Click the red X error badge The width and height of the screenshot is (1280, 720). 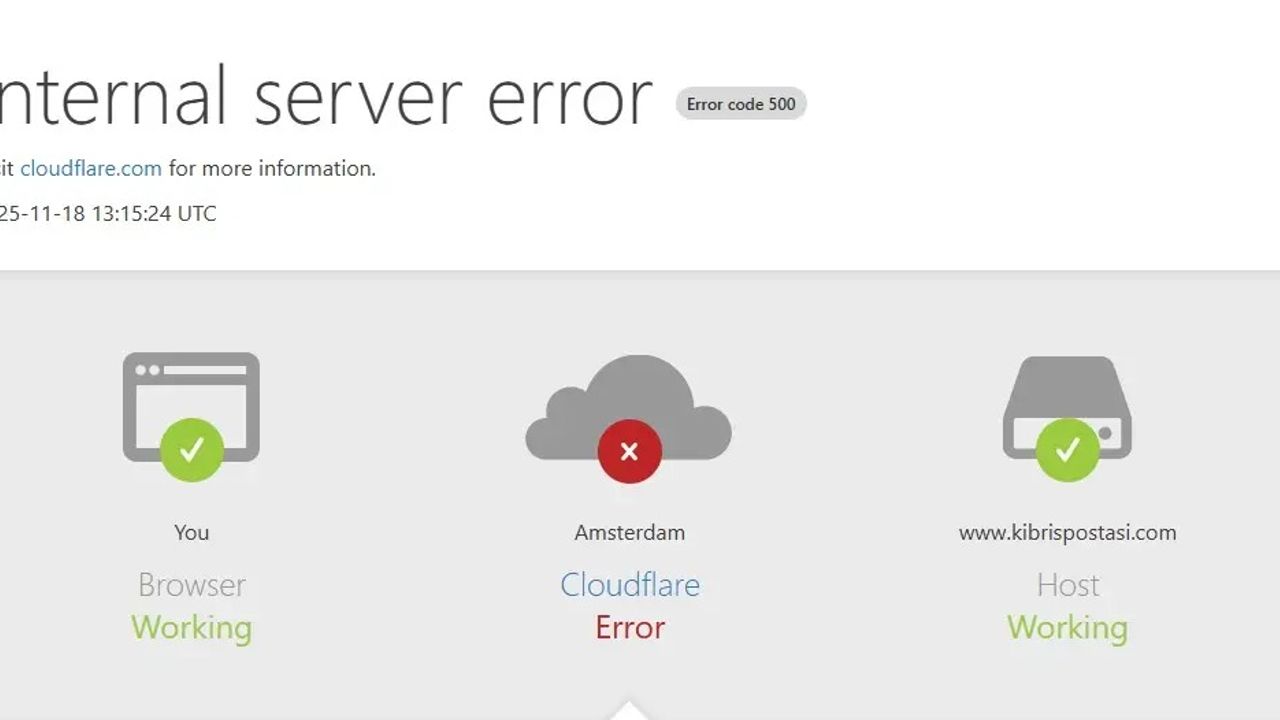(x=629, y=452)
